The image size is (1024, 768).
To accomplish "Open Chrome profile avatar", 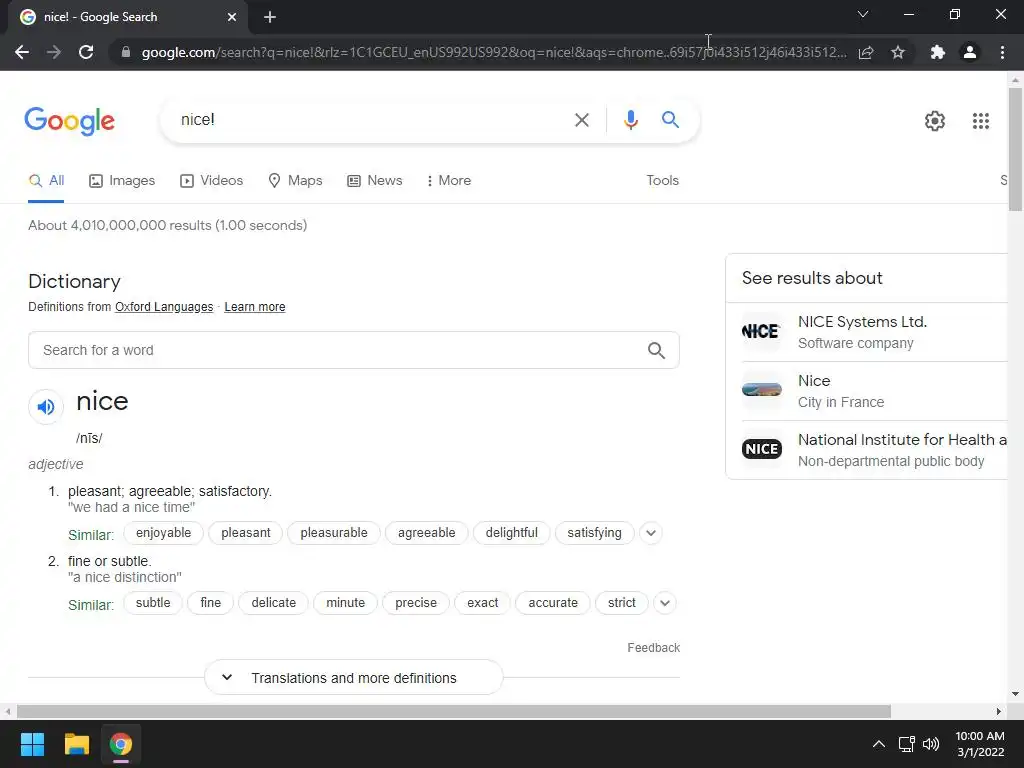I will pos(970,52).
